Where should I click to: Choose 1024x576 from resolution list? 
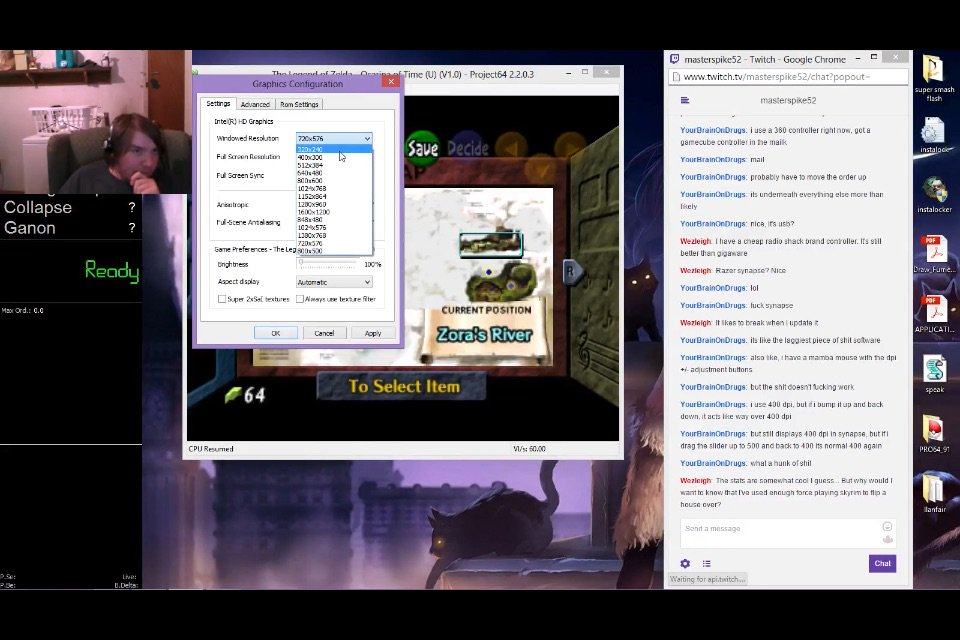(x=334, y=228)
